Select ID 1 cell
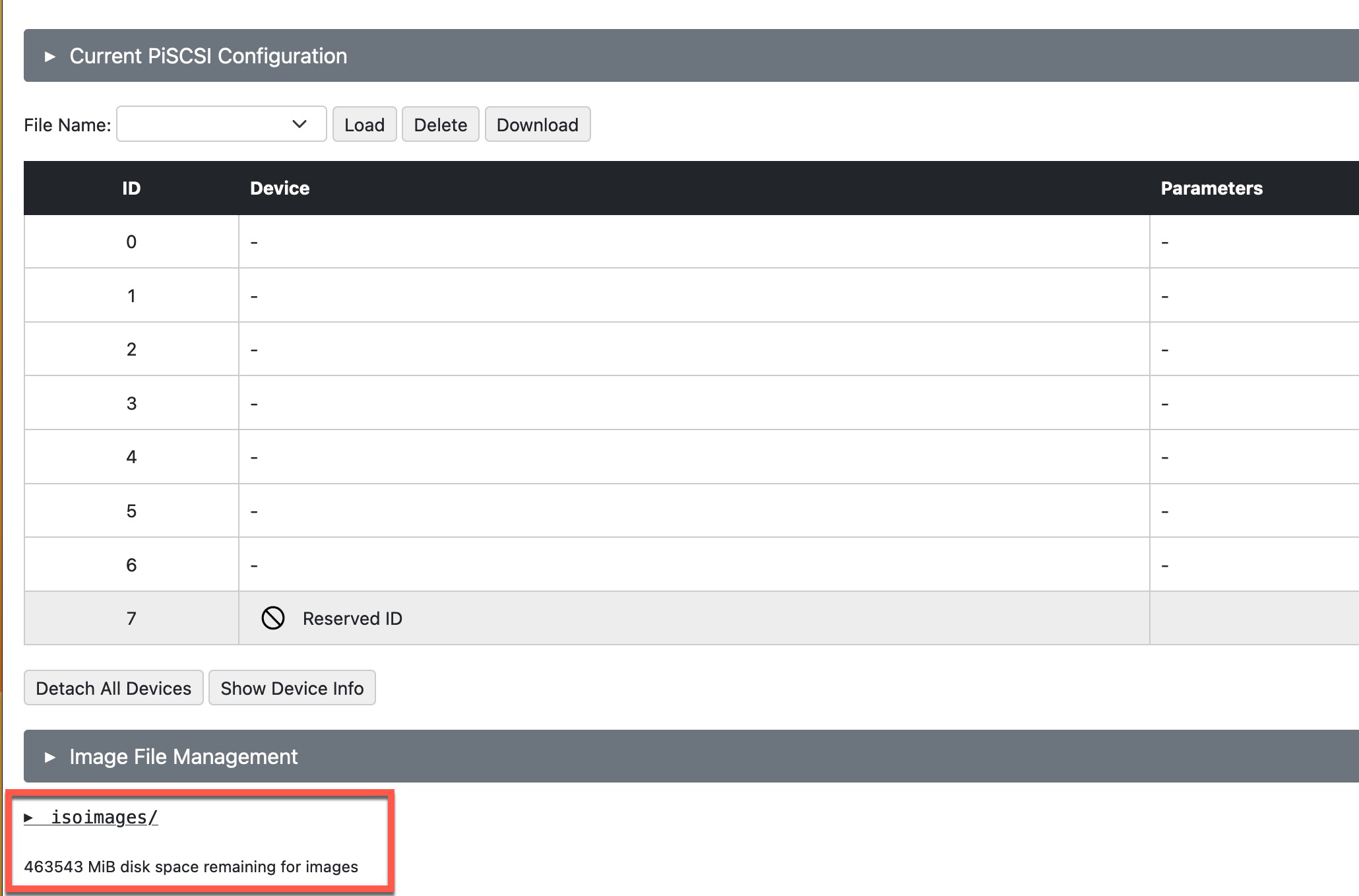1359x896 pixels. tap(131, 296)
